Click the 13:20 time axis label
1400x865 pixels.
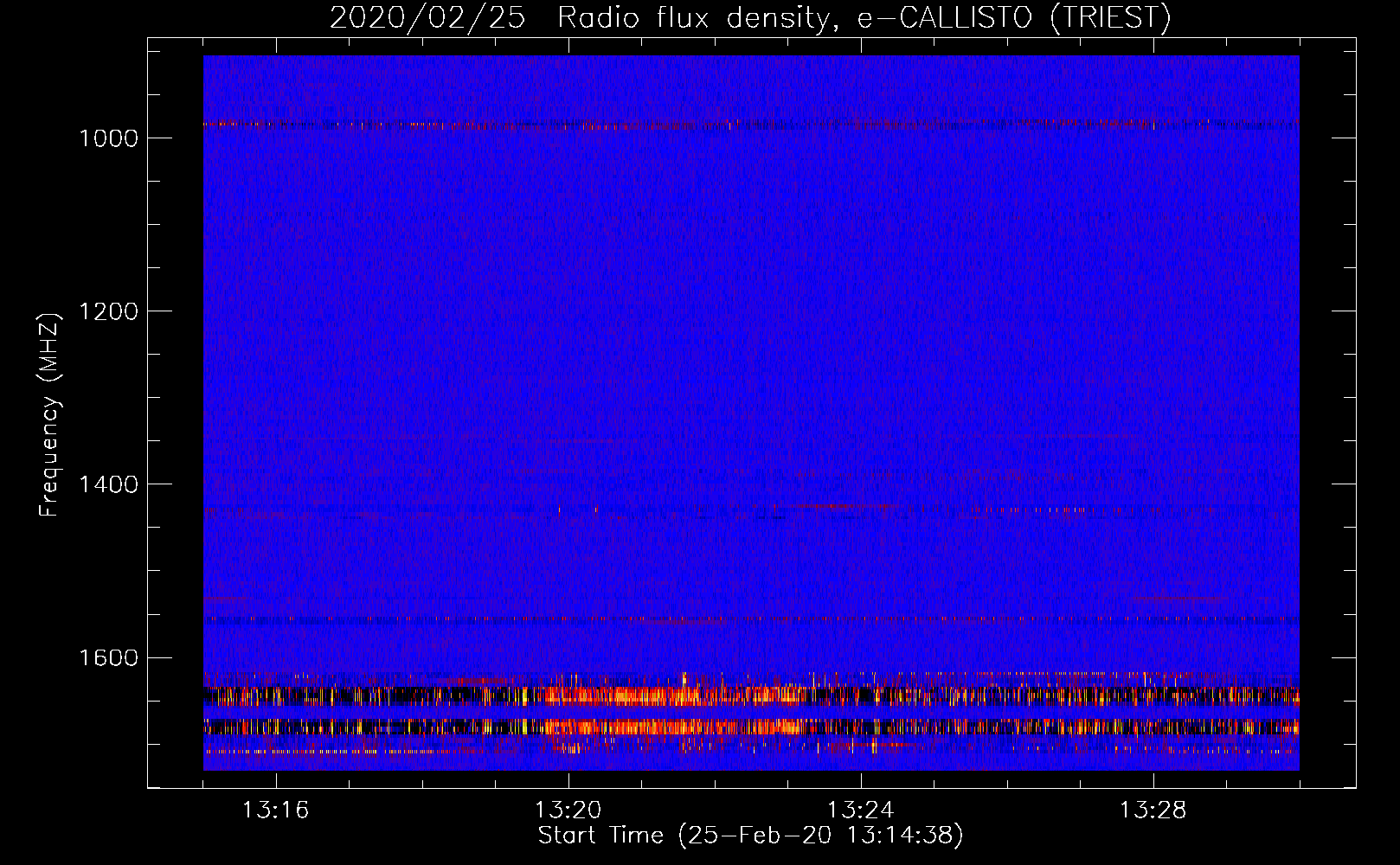568,811
